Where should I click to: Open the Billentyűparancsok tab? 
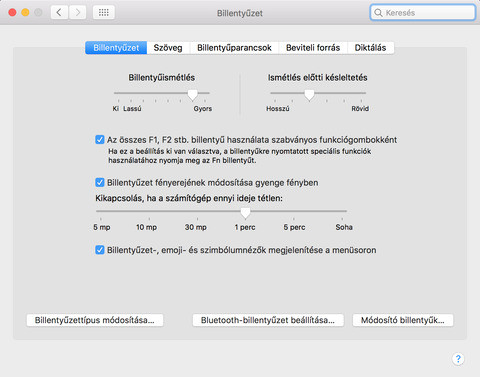(x=234, y=48)
